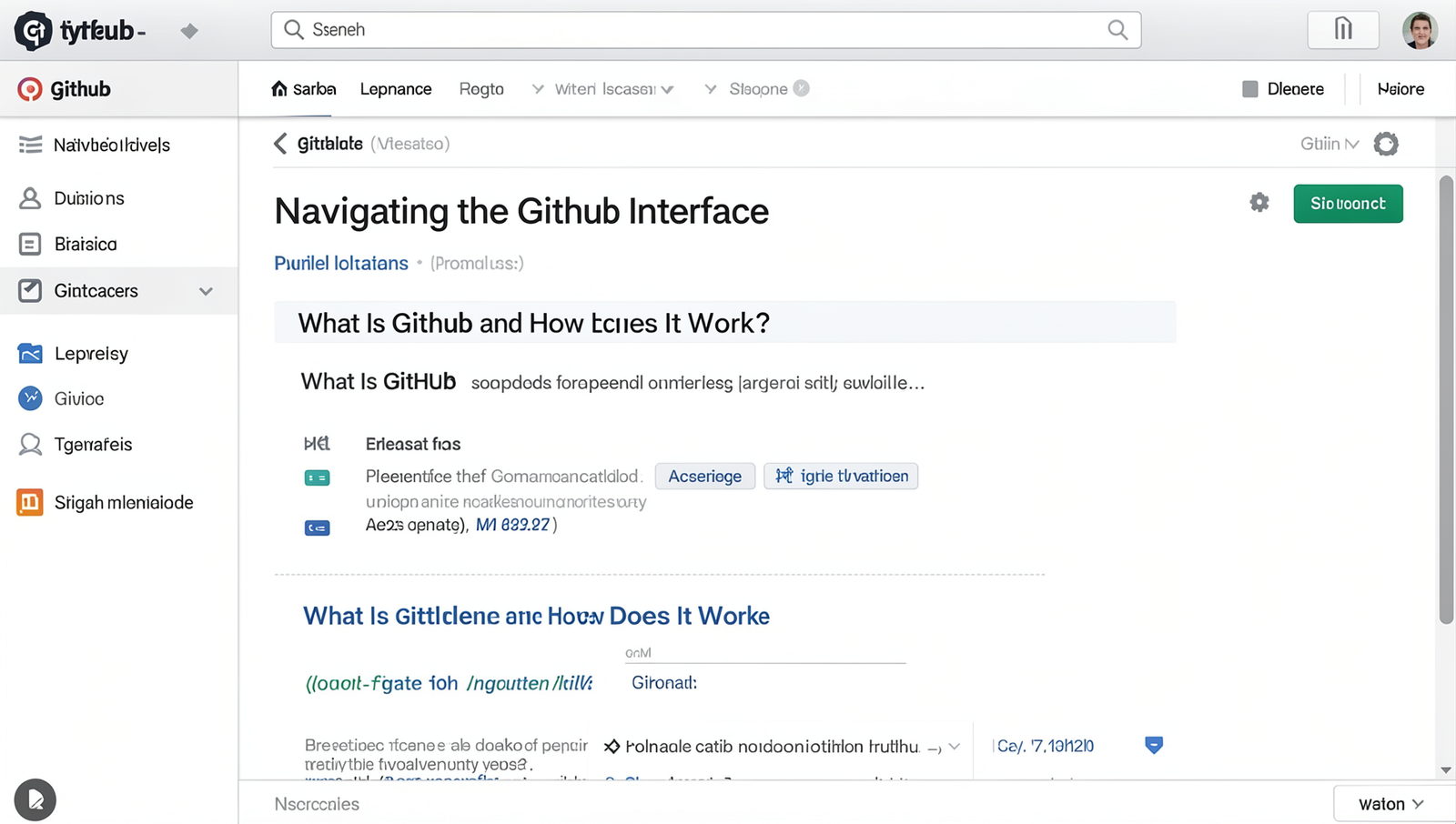The height and width of the screenshot is (824, 1456).
Task: Click the magnifier icon at search field's right end
Action: tap(1117, 30)
